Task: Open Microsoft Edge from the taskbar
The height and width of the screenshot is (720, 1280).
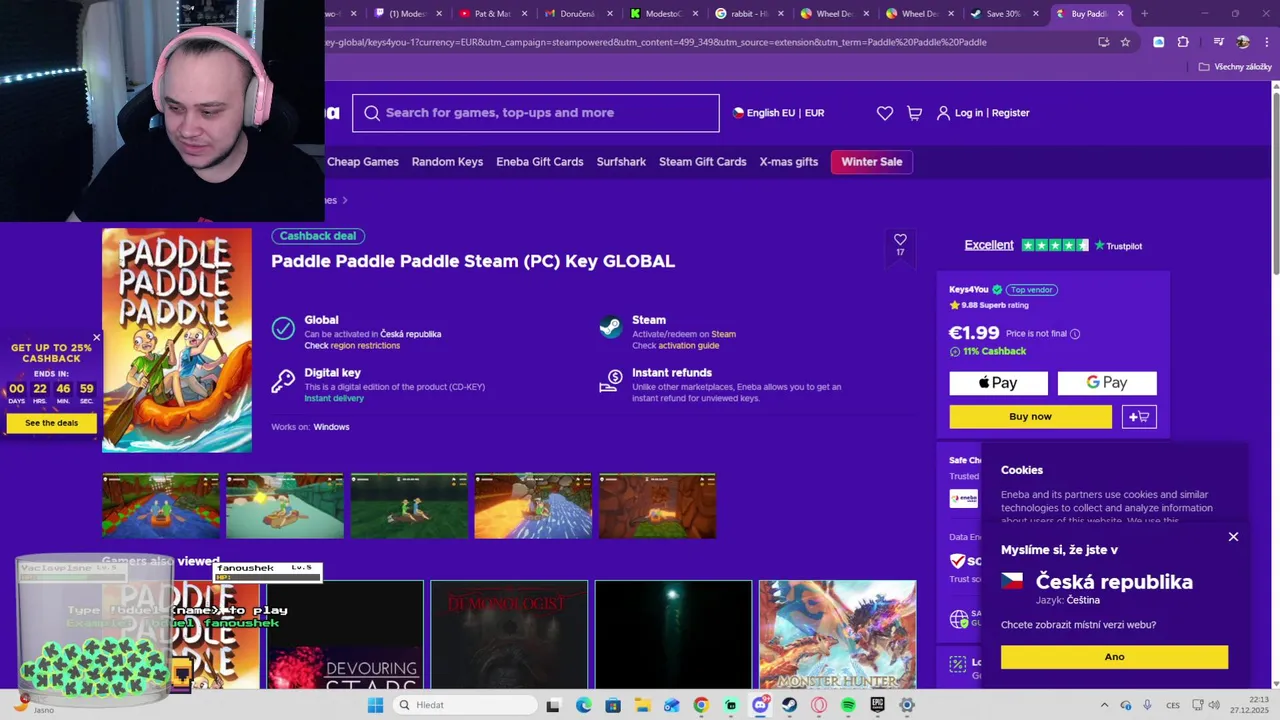Action: 583,705
